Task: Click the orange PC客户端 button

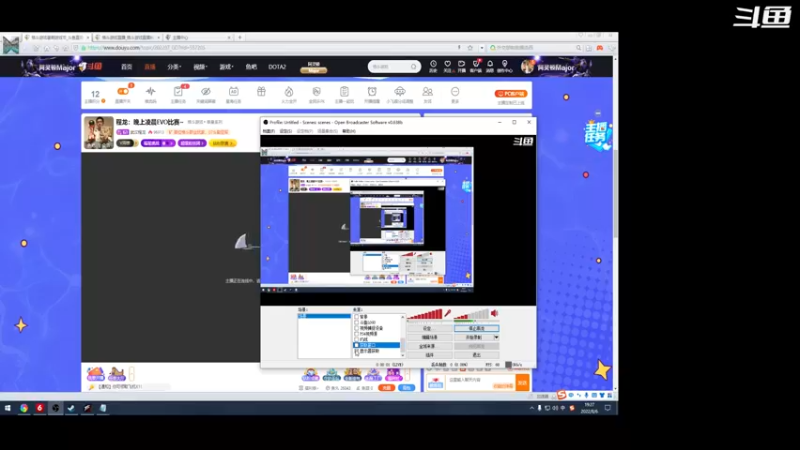Action: 511,93
